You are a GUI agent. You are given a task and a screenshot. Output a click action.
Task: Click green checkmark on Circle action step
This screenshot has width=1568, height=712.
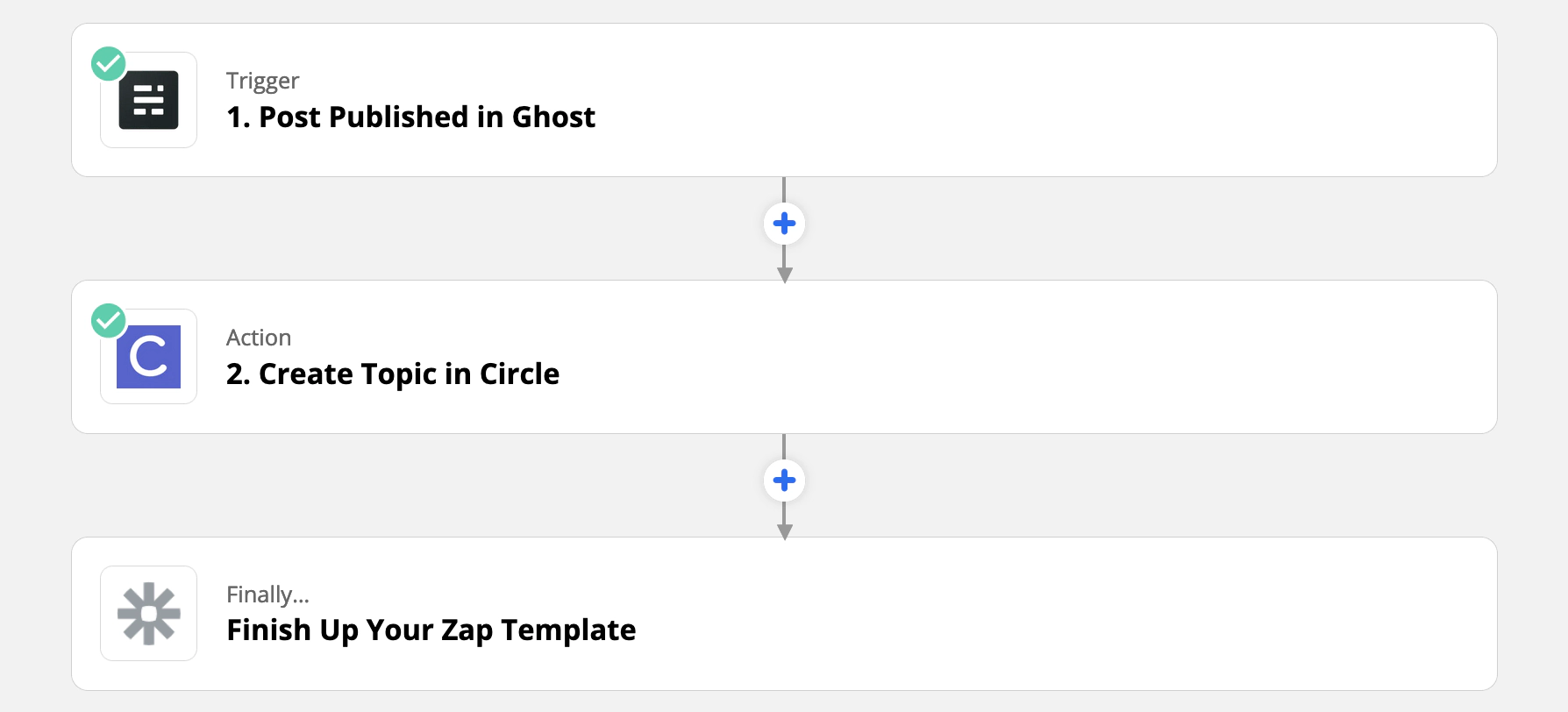[x=109, y=321]
